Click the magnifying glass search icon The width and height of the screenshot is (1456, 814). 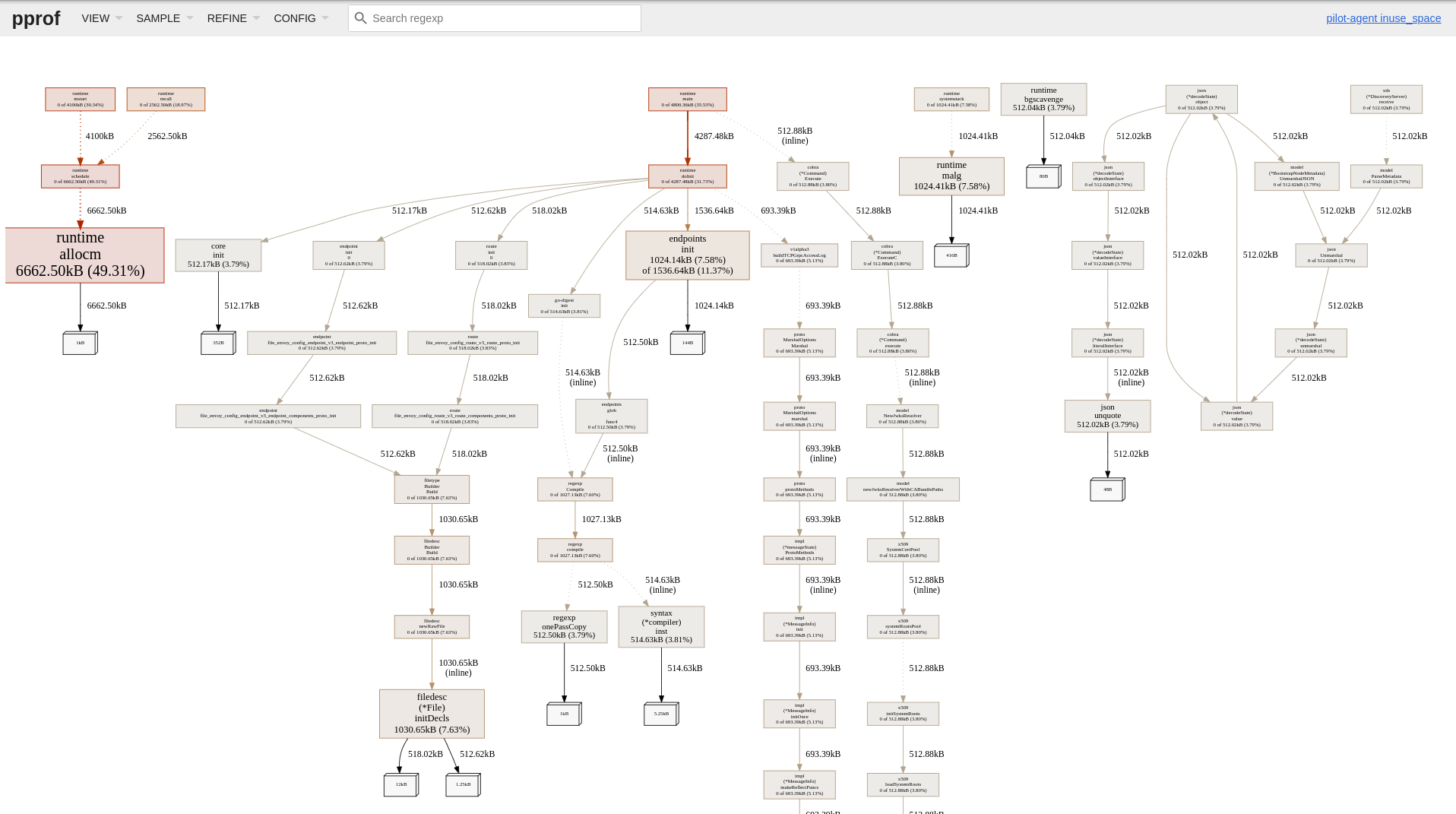pyautogui.click(x=360, y=17)
